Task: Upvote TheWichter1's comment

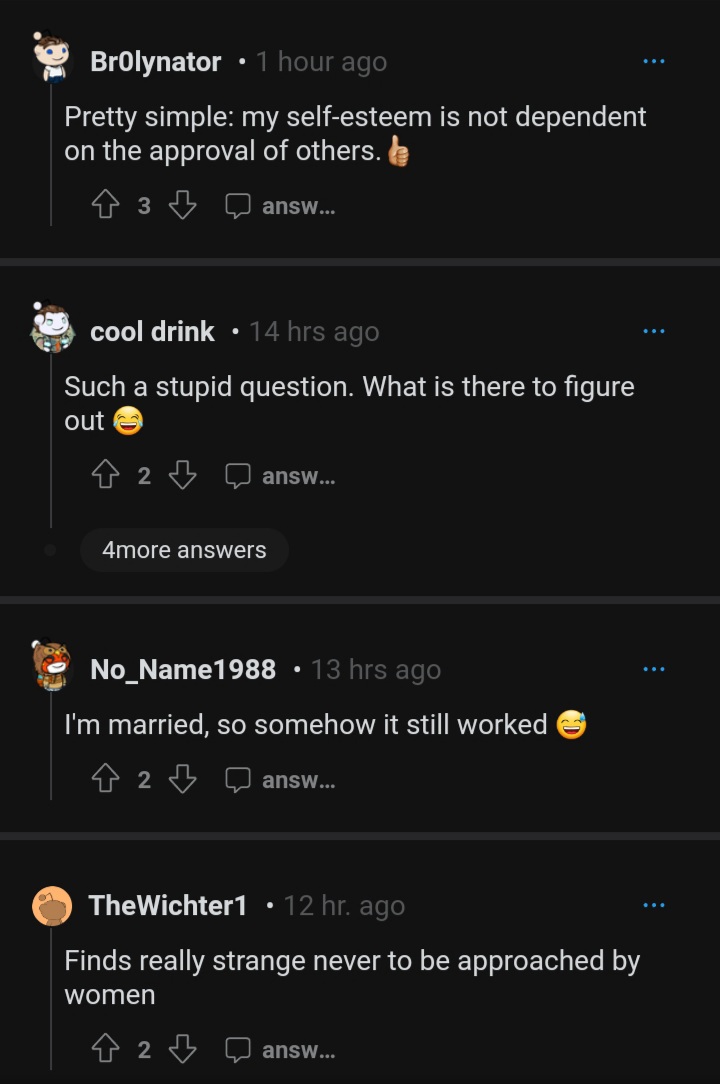Action: (105, 1048)
